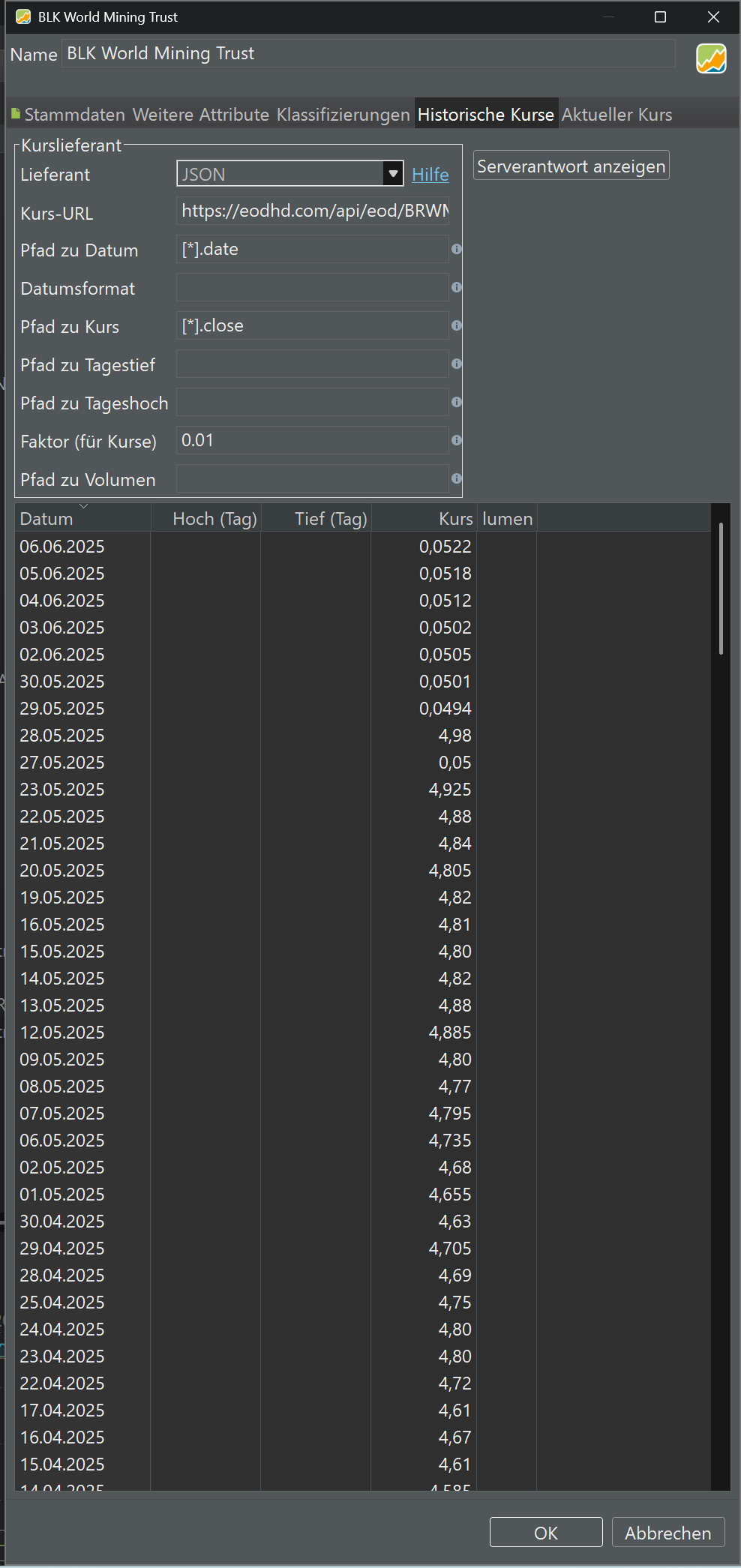This screenshot has height=1568, width=741.
Task: Switch to Weitere Attribute tab
Action: pyautogui.click(x=201, y=115)
